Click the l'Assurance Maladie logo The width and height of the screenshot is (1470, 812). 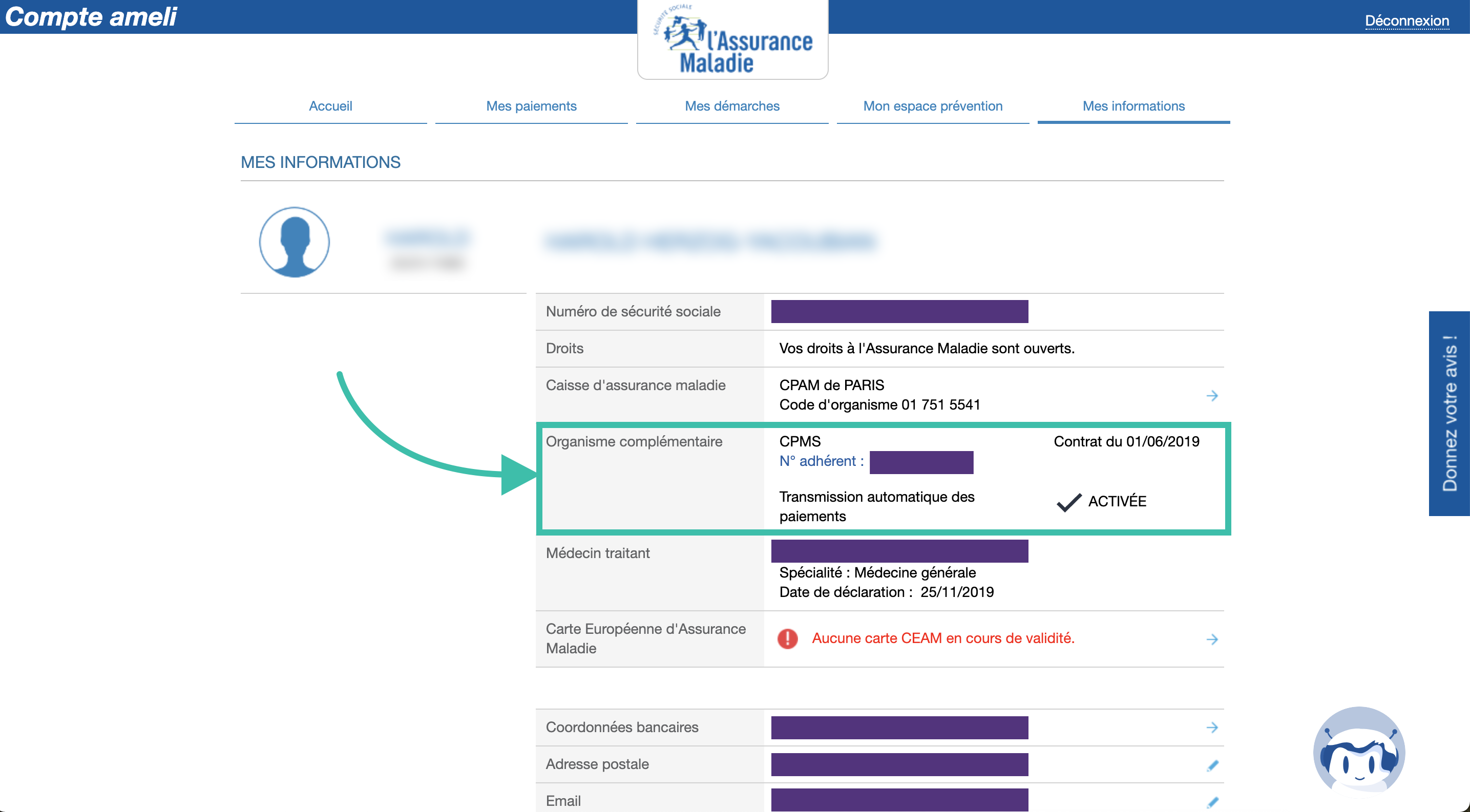(733, 40)
